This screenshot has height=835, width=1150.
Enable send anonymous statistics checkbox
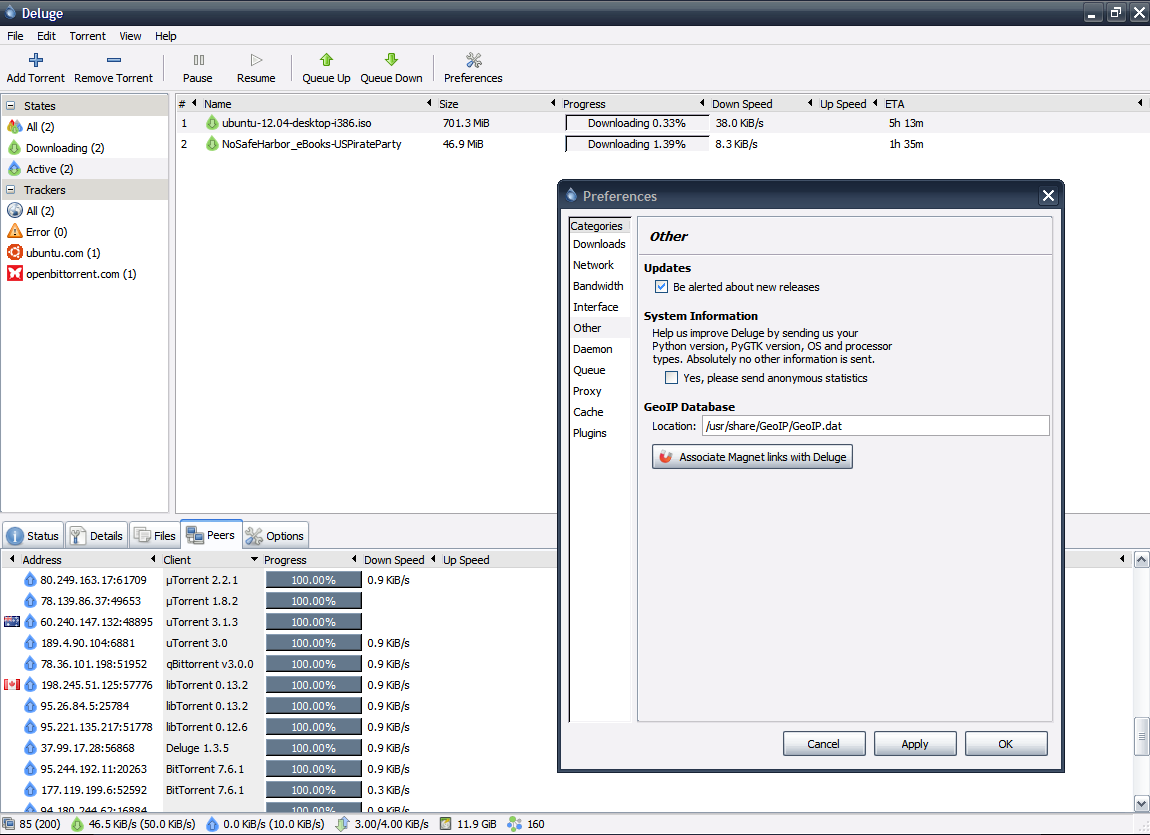(671, 378)
